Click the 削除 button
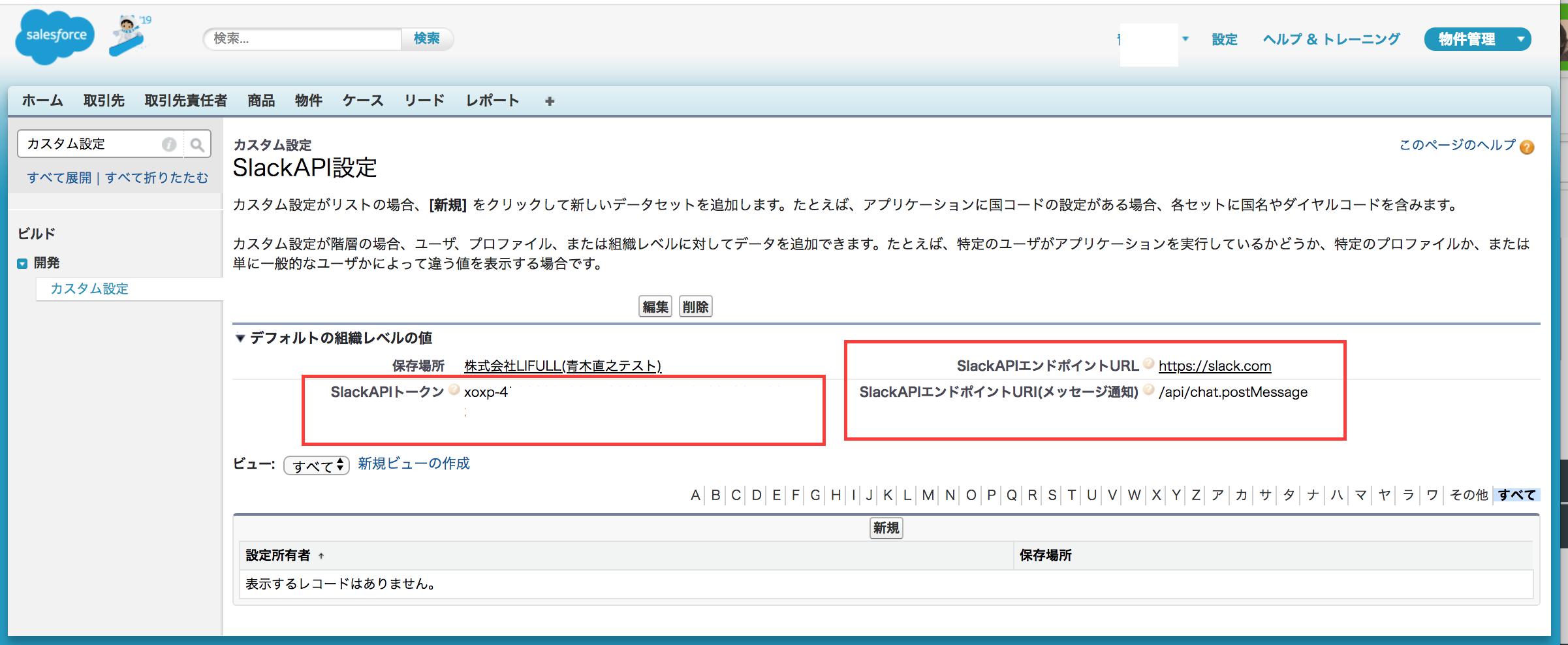The image size is (1568, 645). point(696,307)
